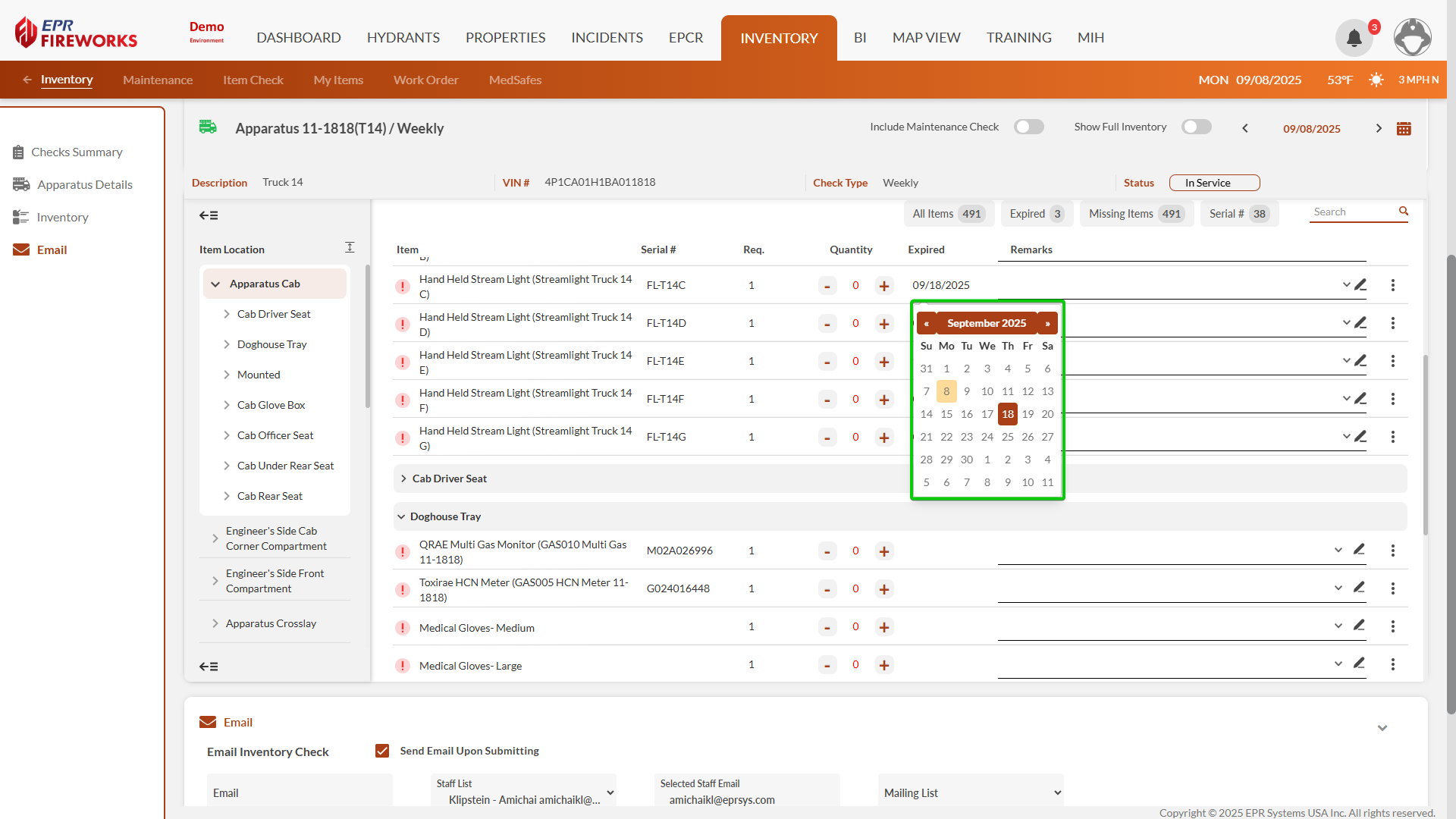Viewport: 1456px width, 819px height.
Task: Switch to the HYDRANTS main tab
Action: coord(403,38)
